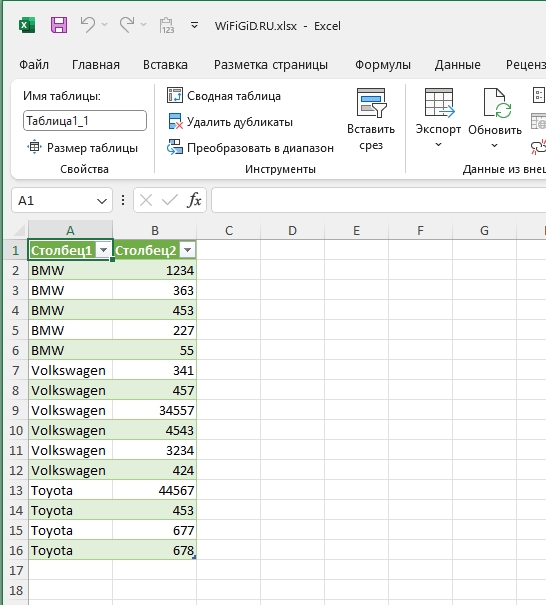This screenshot has width=546, height=605.
Task: Expand the Name Box dropdown
Action: (101, 201)
